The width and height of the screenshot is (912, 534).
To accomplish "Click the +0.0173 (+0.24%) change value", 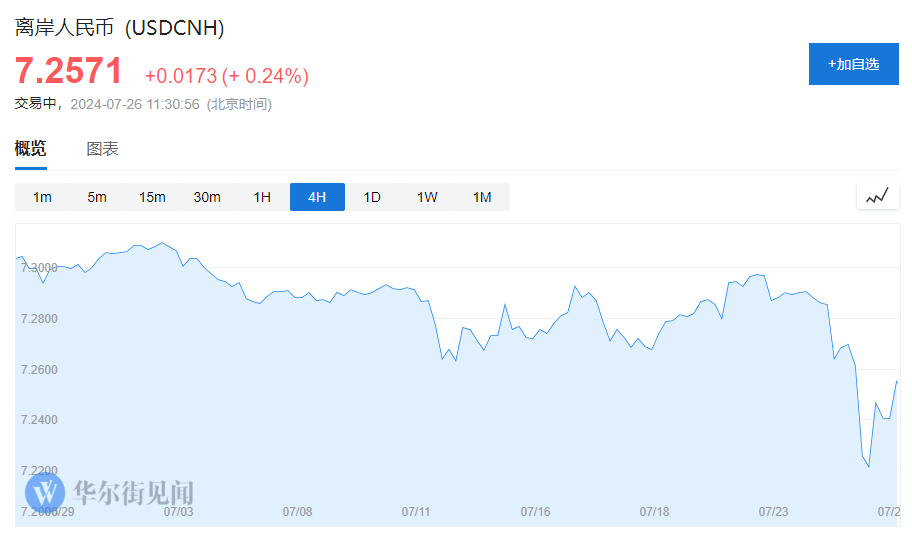I will pyautogui.click(x=226, y=76).
